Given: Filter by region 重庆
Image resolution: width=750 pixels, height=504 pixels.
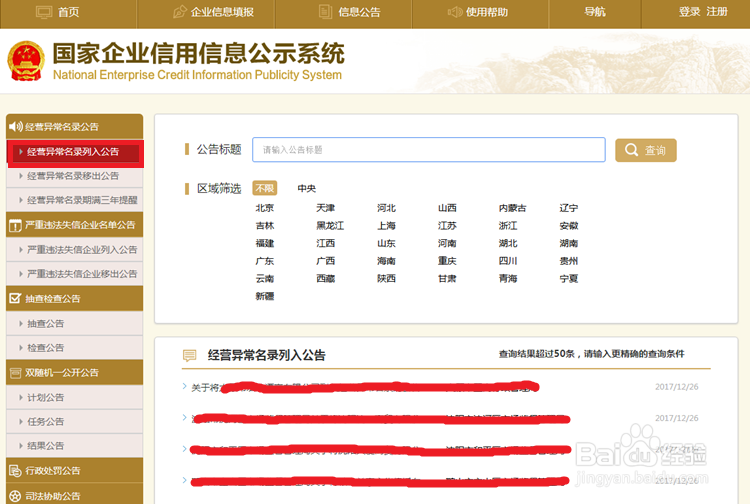Looking at the screenshot, I should pyautogui.click(x=447, y=261).
